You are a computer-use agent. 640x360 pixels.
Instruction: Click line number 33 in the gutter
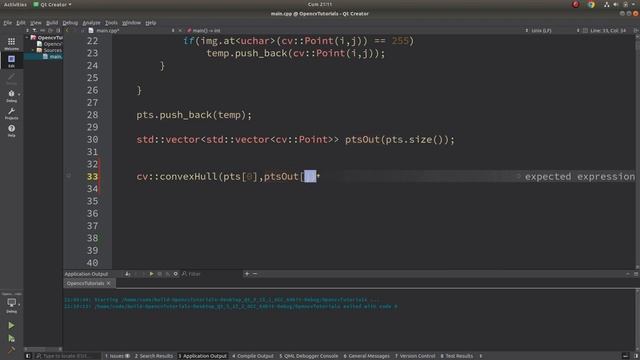point(92,176)
